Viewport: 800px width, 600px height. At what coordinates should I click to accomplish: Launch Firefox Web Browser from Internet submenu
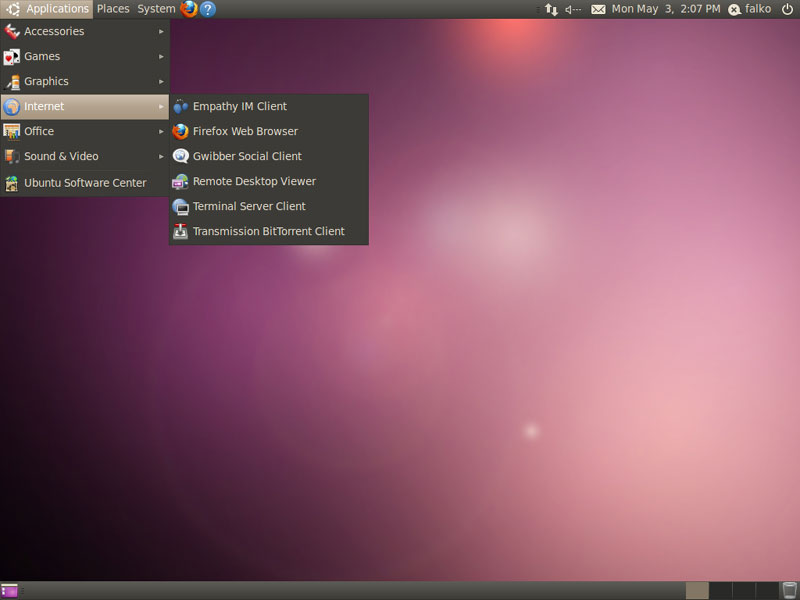click(x=269, y=132)
